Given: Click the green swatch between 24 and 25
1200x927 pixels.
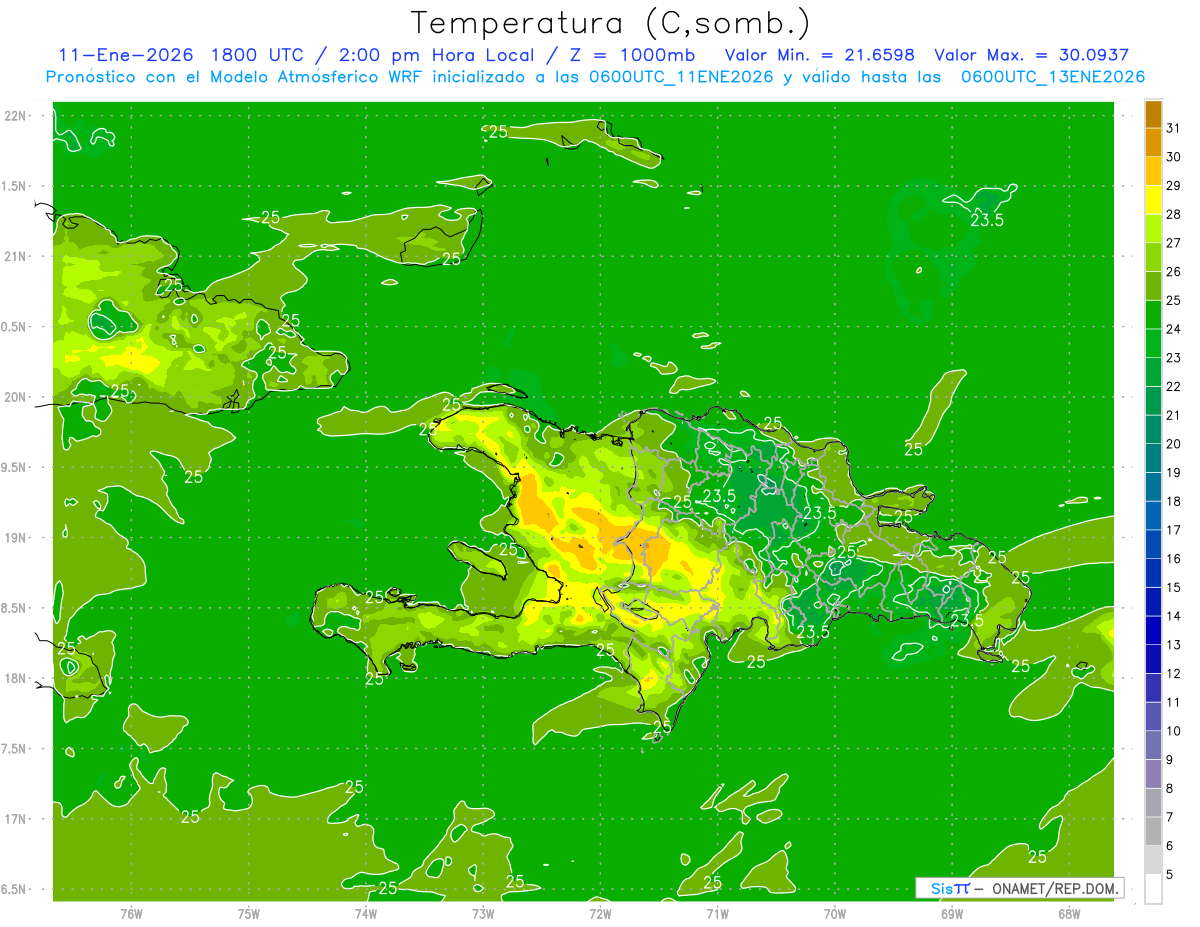Looking at the screenshot, I should (x=1153, y=315).
